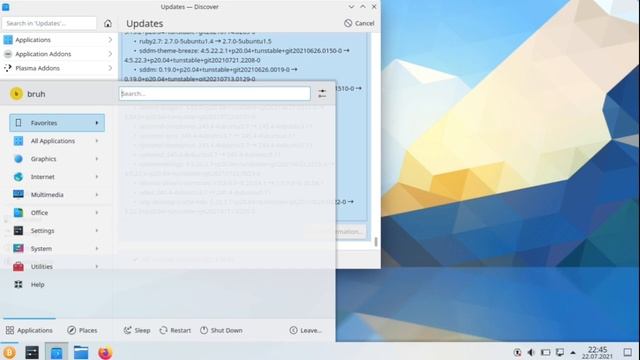Show hidden tray icons arrow

[573, 352]
